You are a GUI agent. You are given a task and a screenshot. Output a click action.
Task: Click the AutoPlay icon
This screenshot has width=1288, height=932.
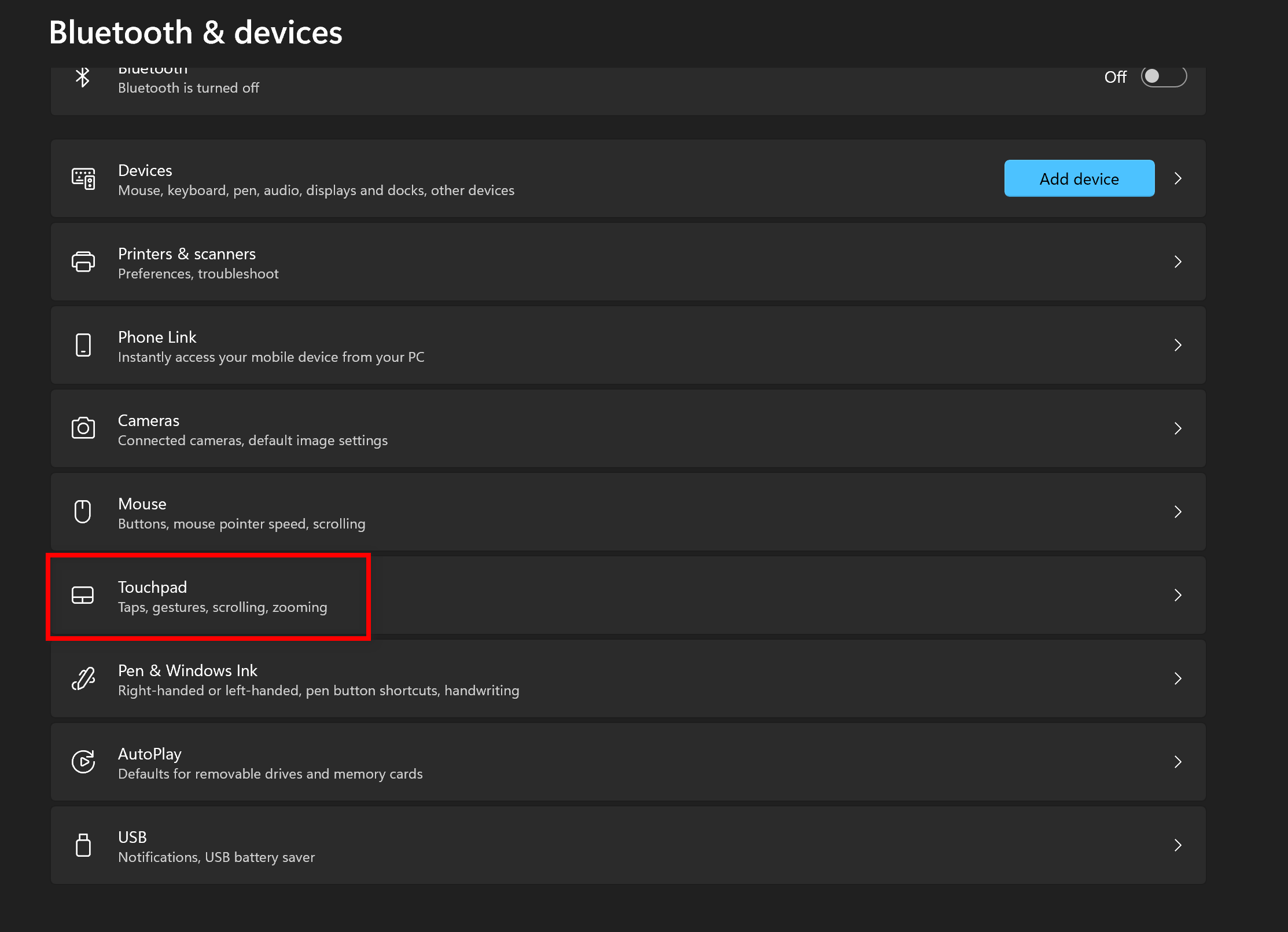[x=83, y=762]
